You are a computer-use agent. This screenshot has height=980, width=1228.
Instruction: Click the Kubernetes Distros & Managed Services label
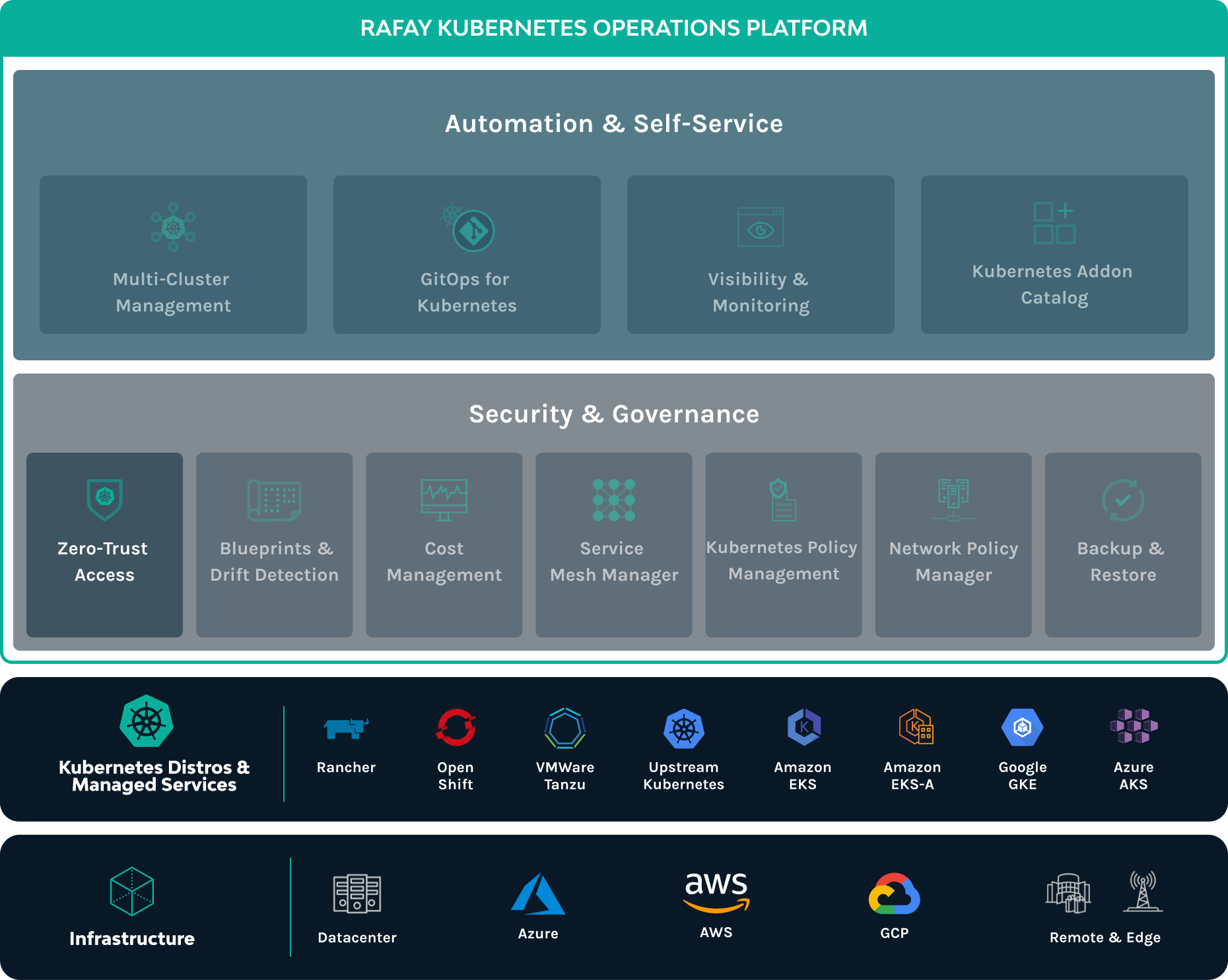coord(154,776)
